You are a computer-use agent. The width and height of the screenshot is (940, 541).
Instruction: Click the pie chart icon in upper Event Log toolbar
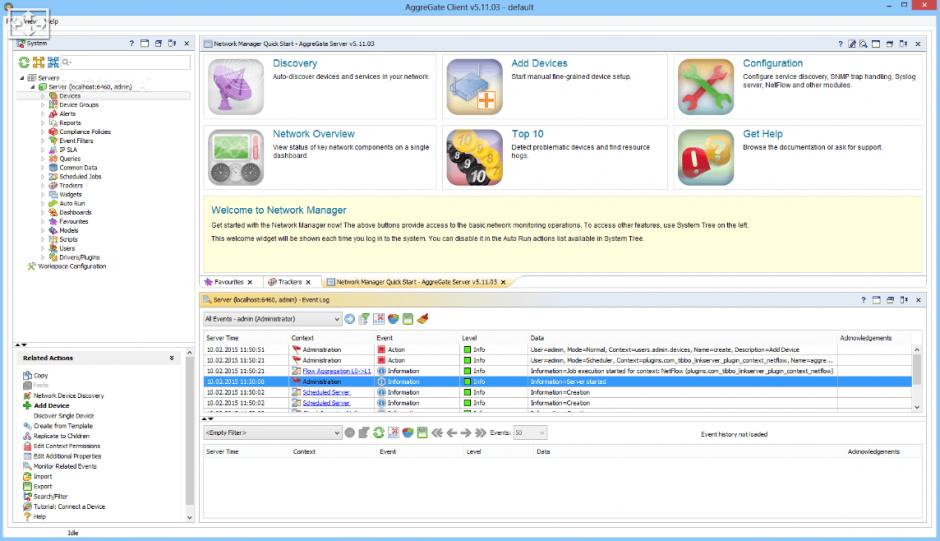(x=393, y=319)
